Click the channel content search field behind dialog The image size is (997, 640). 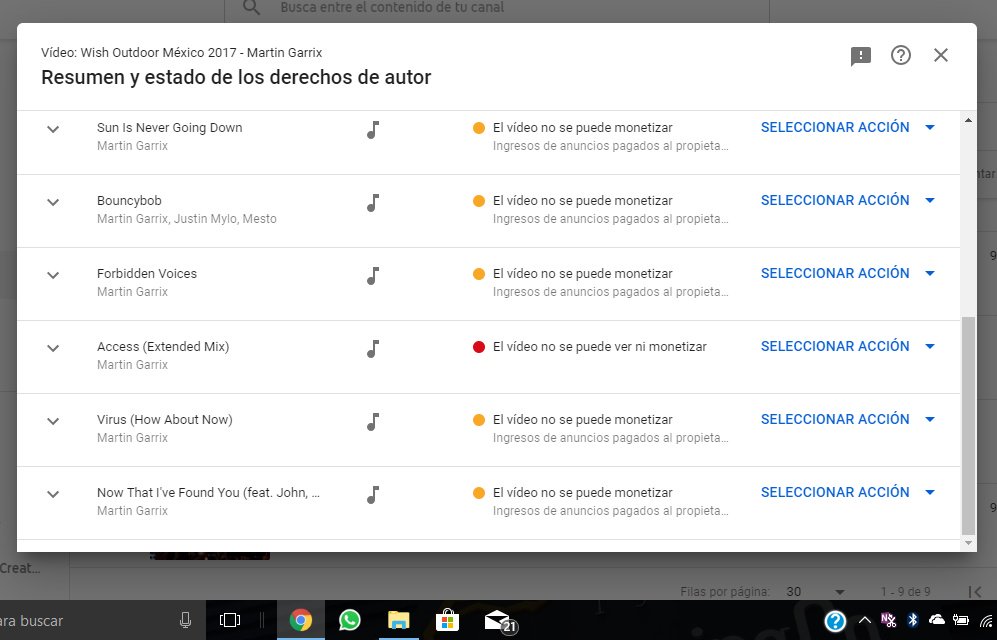497,8
